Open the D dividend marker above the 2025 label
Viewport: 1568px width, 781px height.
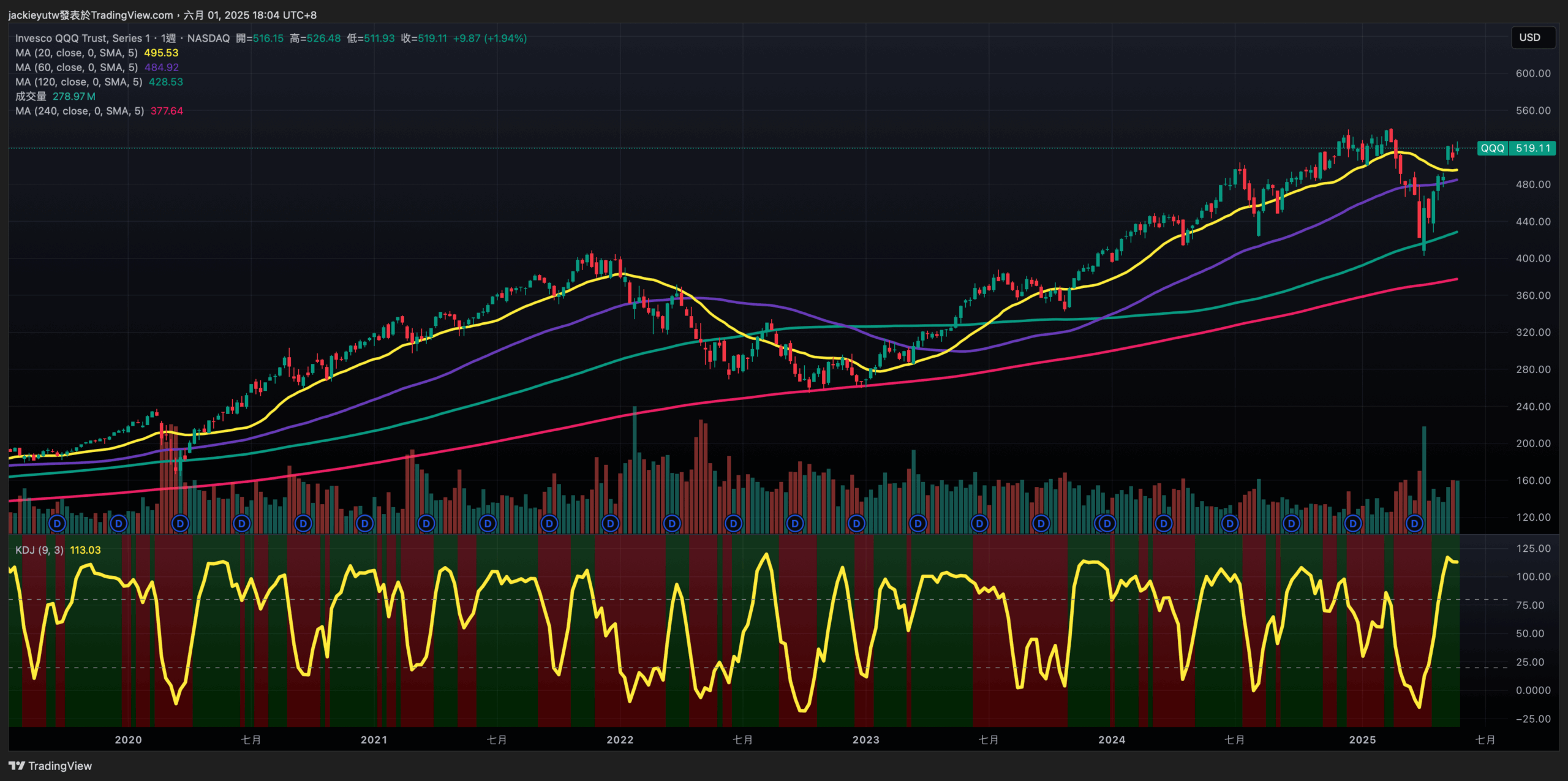1352,524
